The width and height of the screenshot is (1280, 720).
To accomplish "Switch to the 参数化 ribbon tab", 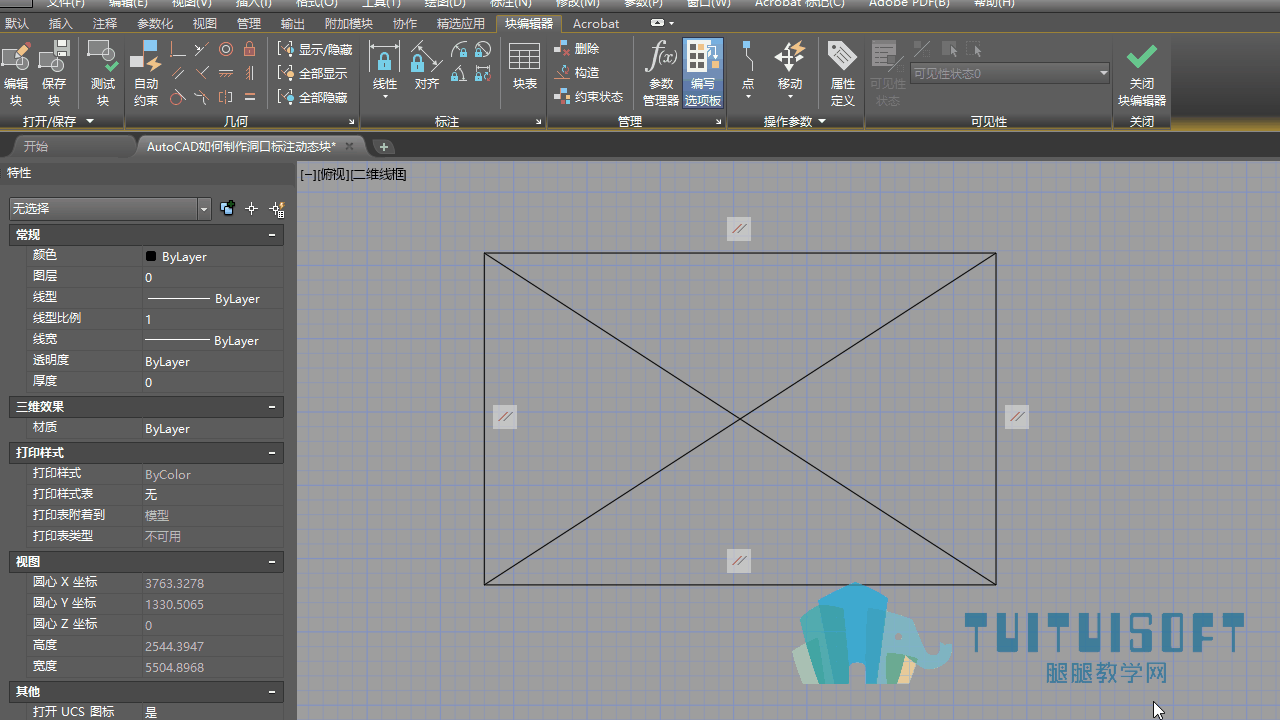I will pos(155,23).
